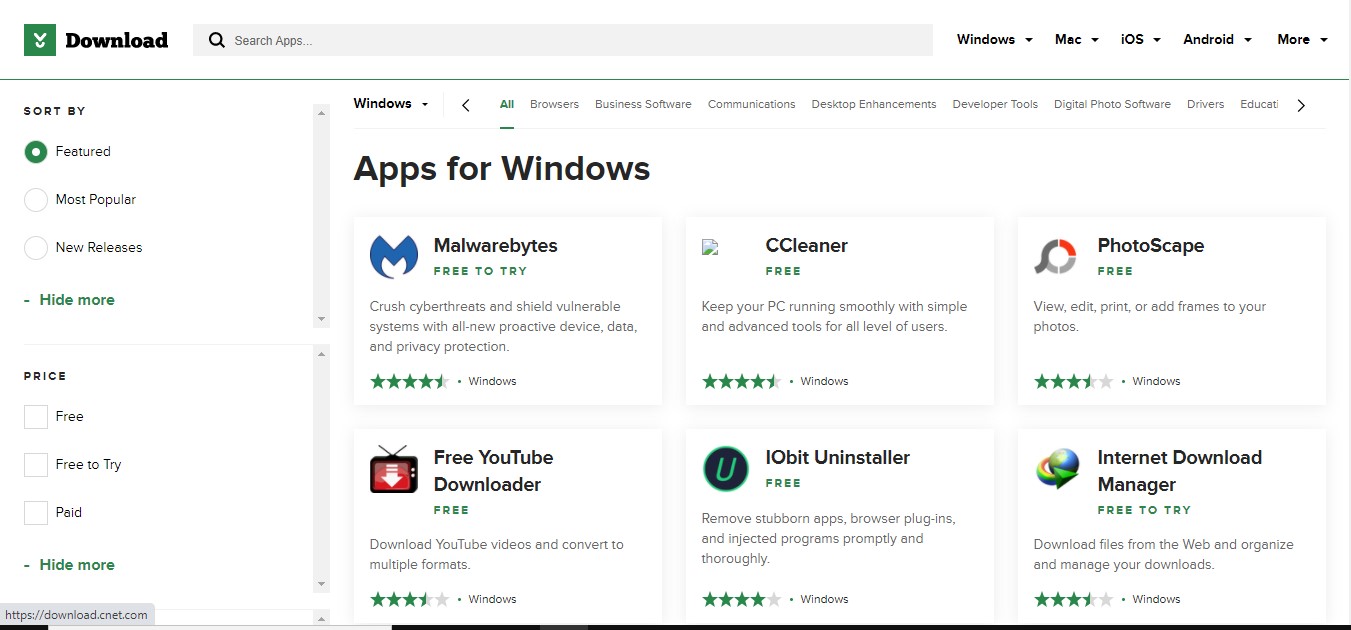1351x630 pixels.
Task: Click the previous categories arrow
Action: click(466, 105)
